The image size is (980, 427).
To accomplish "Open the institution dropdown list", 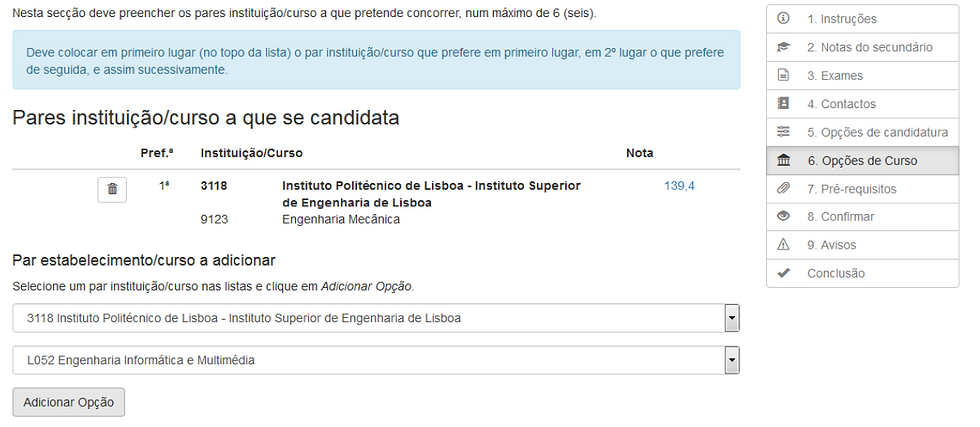I will click(x=732, y=318).
